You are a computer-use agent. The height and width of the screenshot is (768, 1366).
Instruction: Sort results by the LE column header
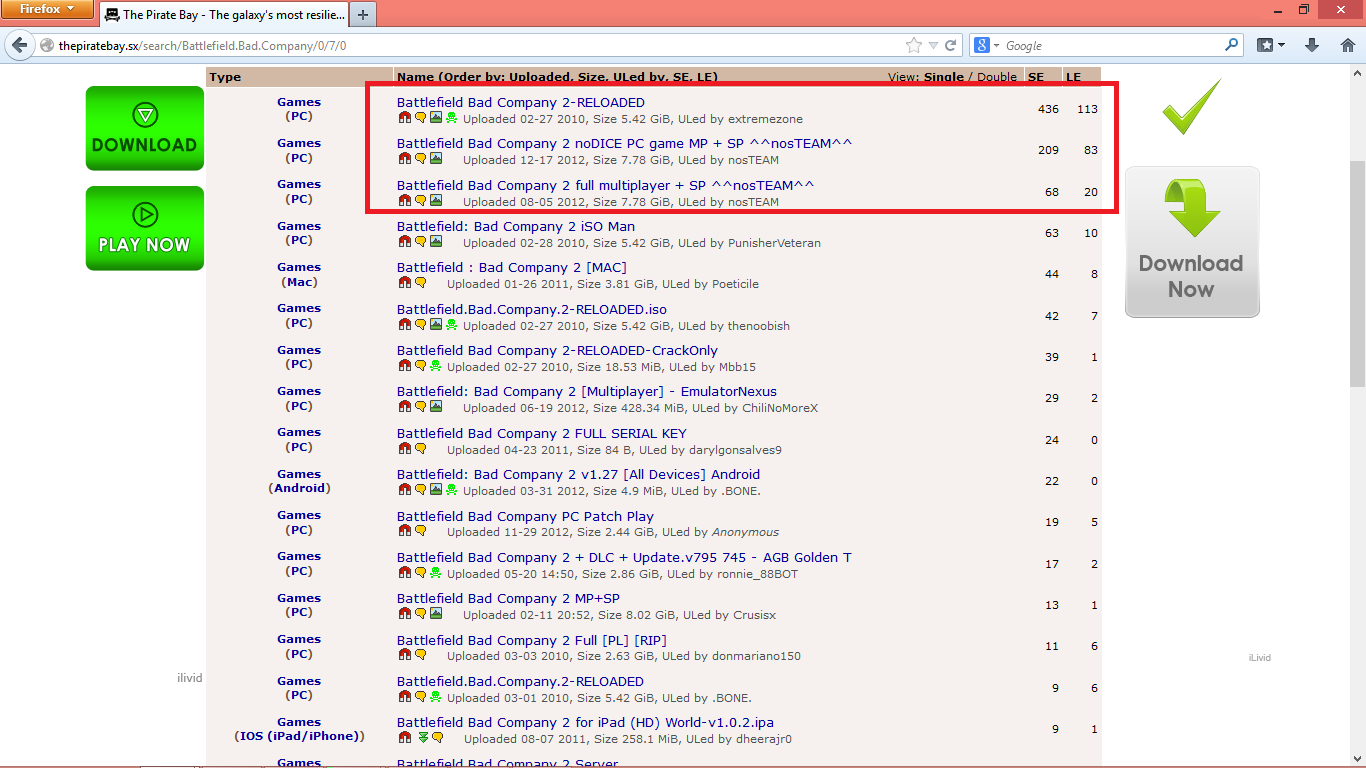1073,77
